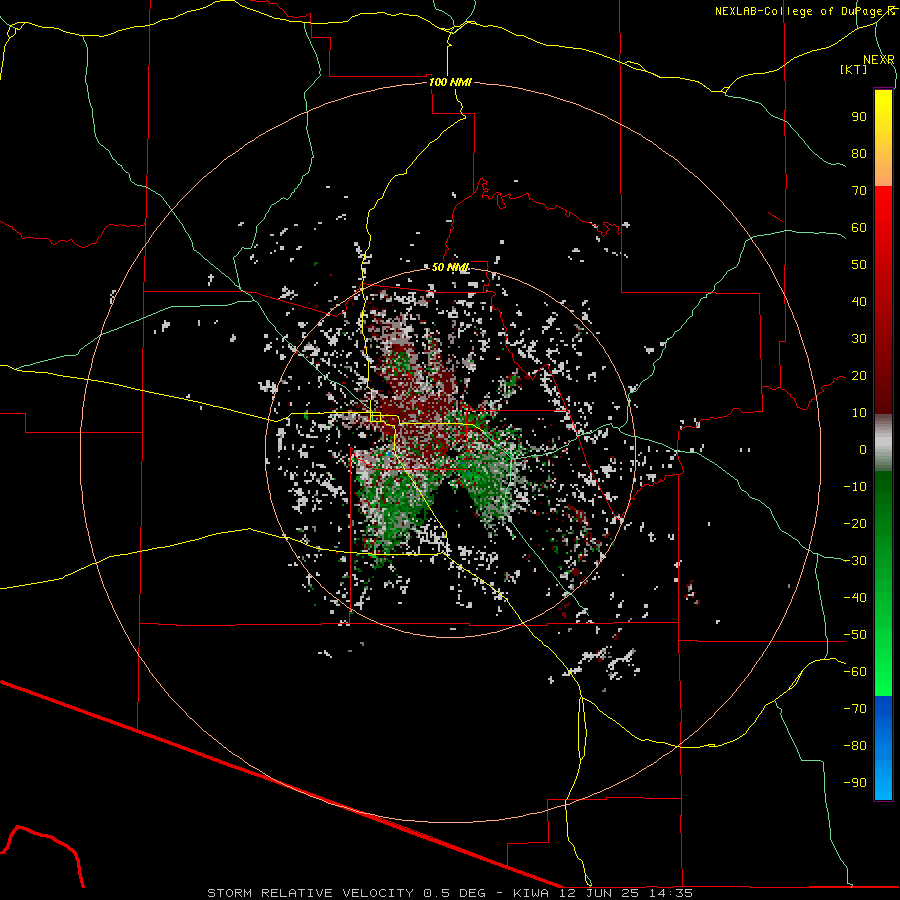Click the 30 value on the velocity scale
Viewport: 900px width, 900px height.
859,339
